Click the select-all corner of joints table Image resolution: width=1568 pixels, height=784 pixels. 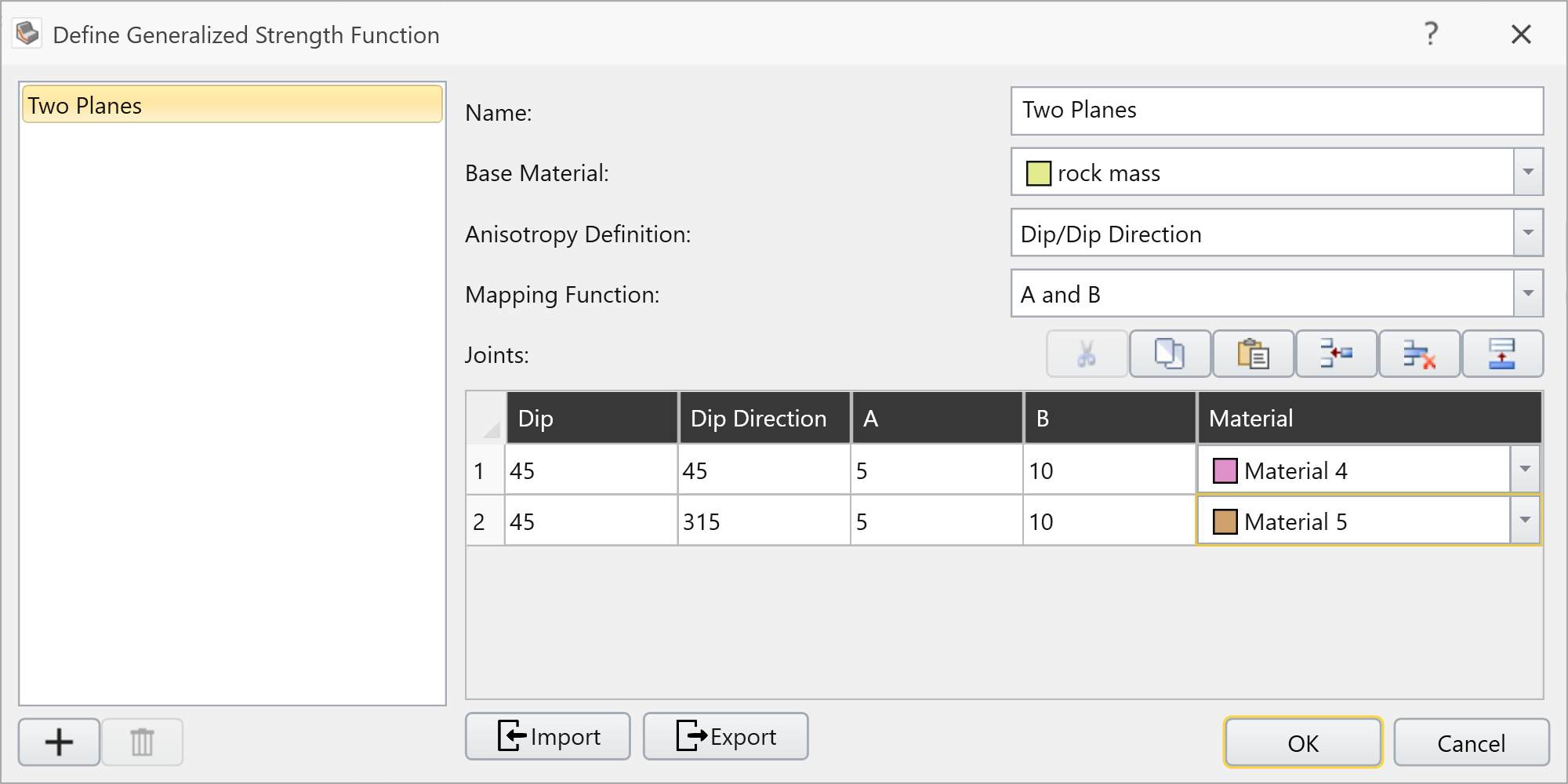[485, 418]
